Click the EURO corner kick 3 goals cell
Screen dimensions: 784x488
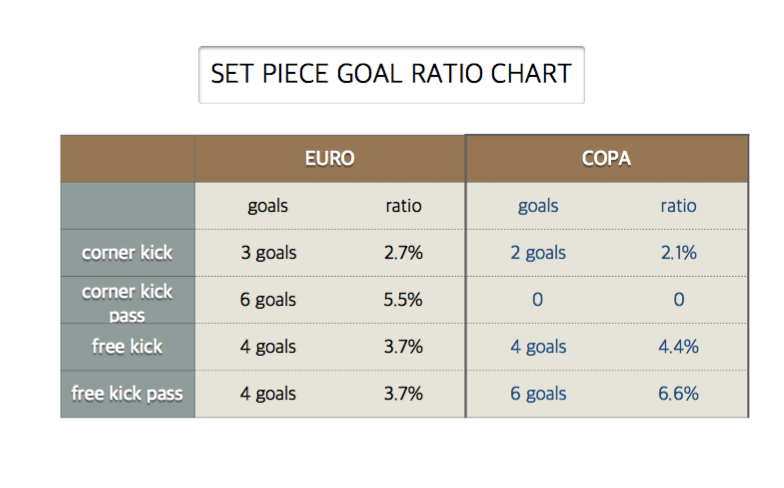[x=268, y=253]
